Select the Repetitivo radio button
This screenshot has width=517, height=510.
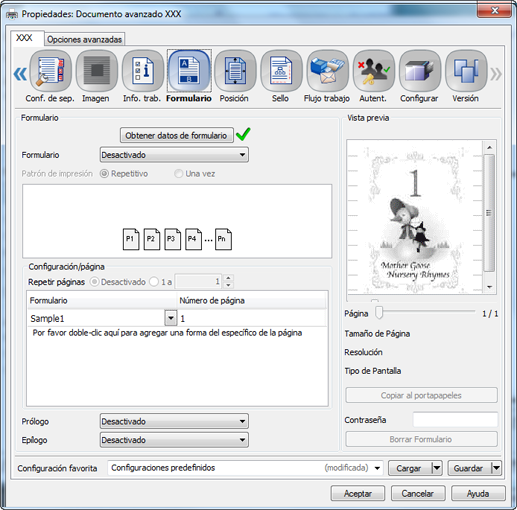104,174
